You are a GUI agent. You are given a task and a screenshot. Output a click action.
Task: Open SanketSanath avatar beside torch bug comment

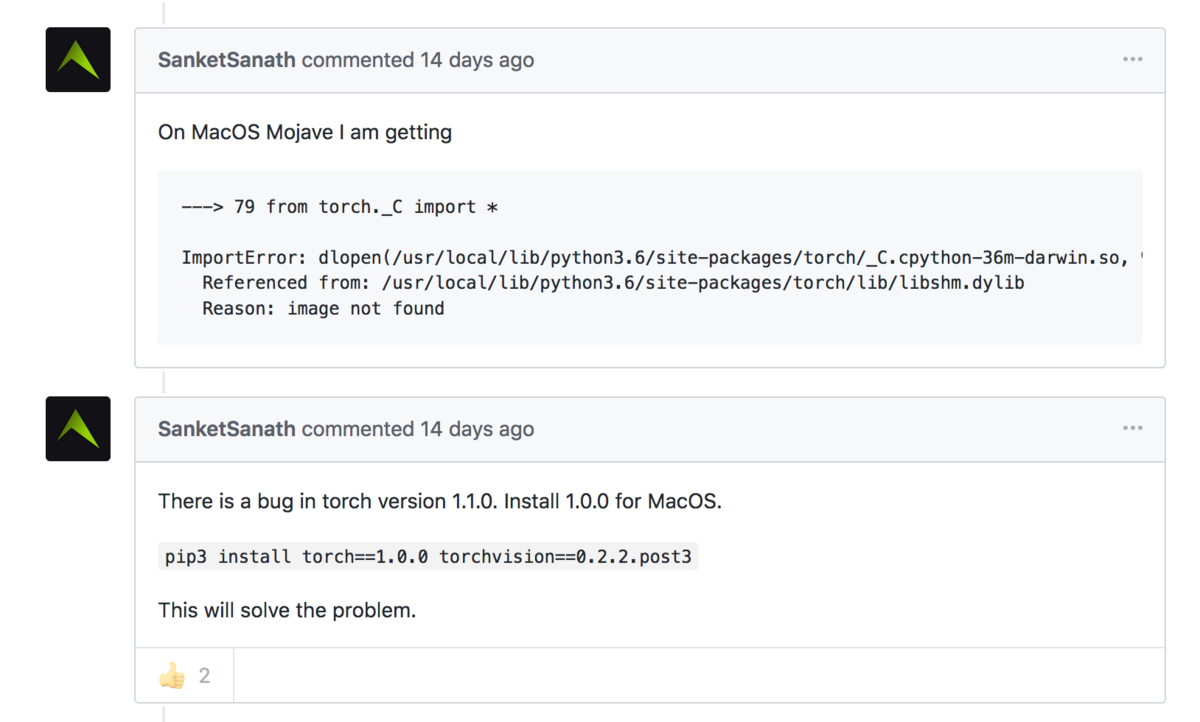78,429
